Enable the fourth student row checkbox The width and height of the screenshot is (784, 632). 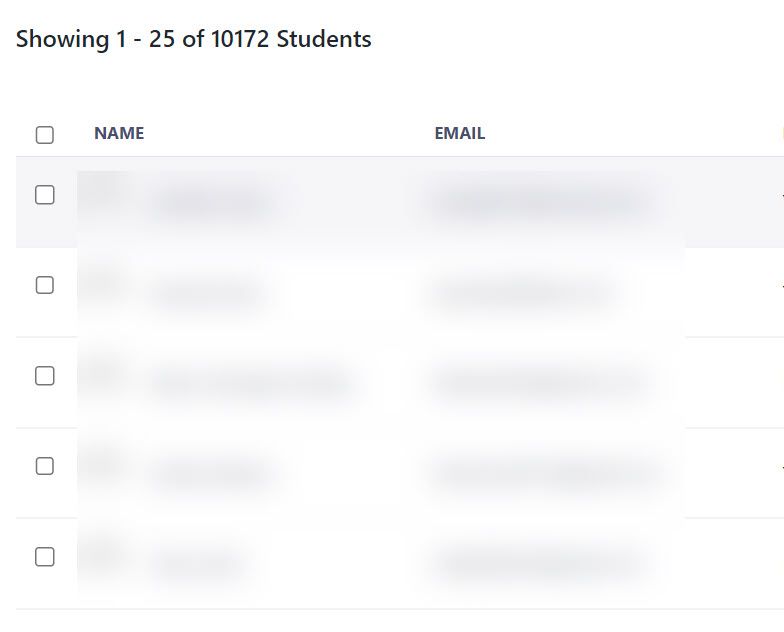click(x=45, y=466)
